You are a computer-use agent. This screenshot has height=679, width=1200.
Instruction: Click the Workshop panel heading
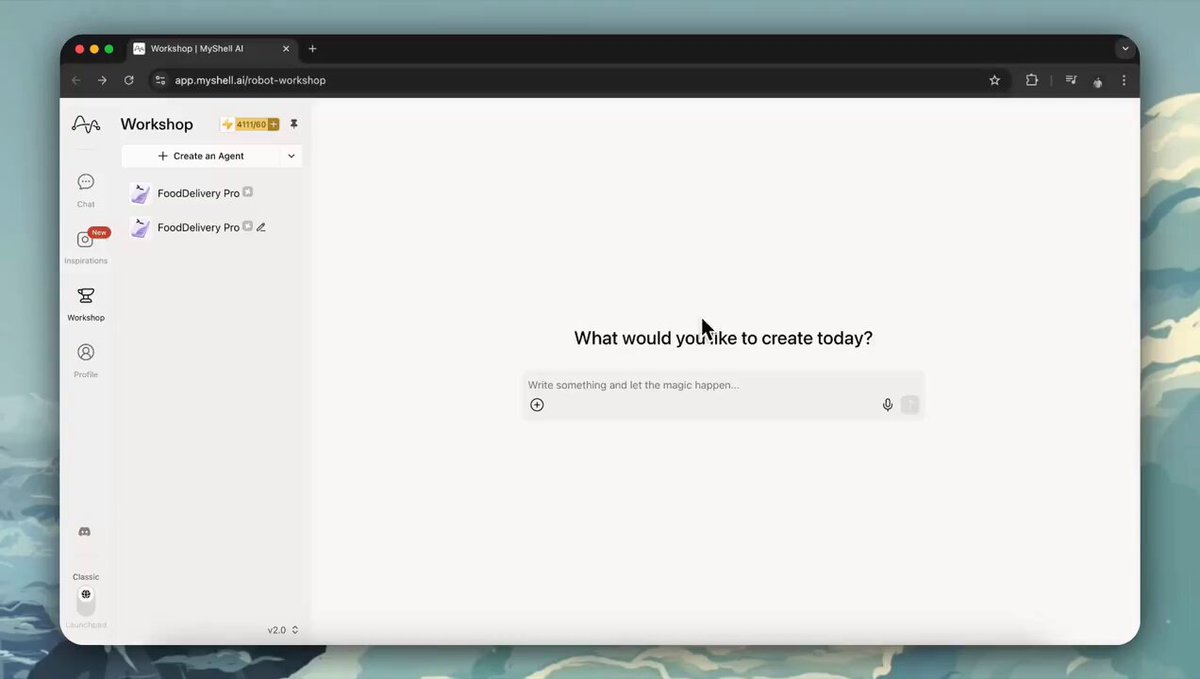(157, 124)
